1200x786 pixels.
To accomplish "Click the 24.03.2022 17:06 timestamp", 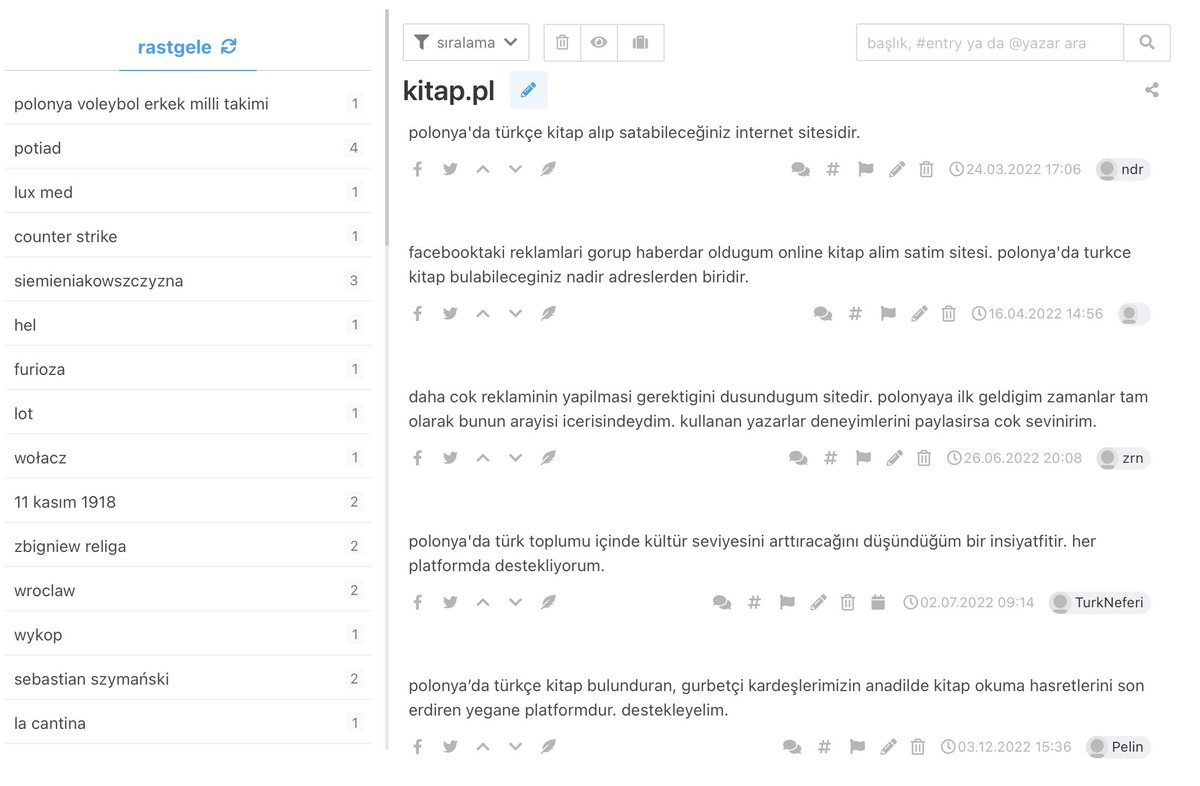I will tap(1015, 170).
